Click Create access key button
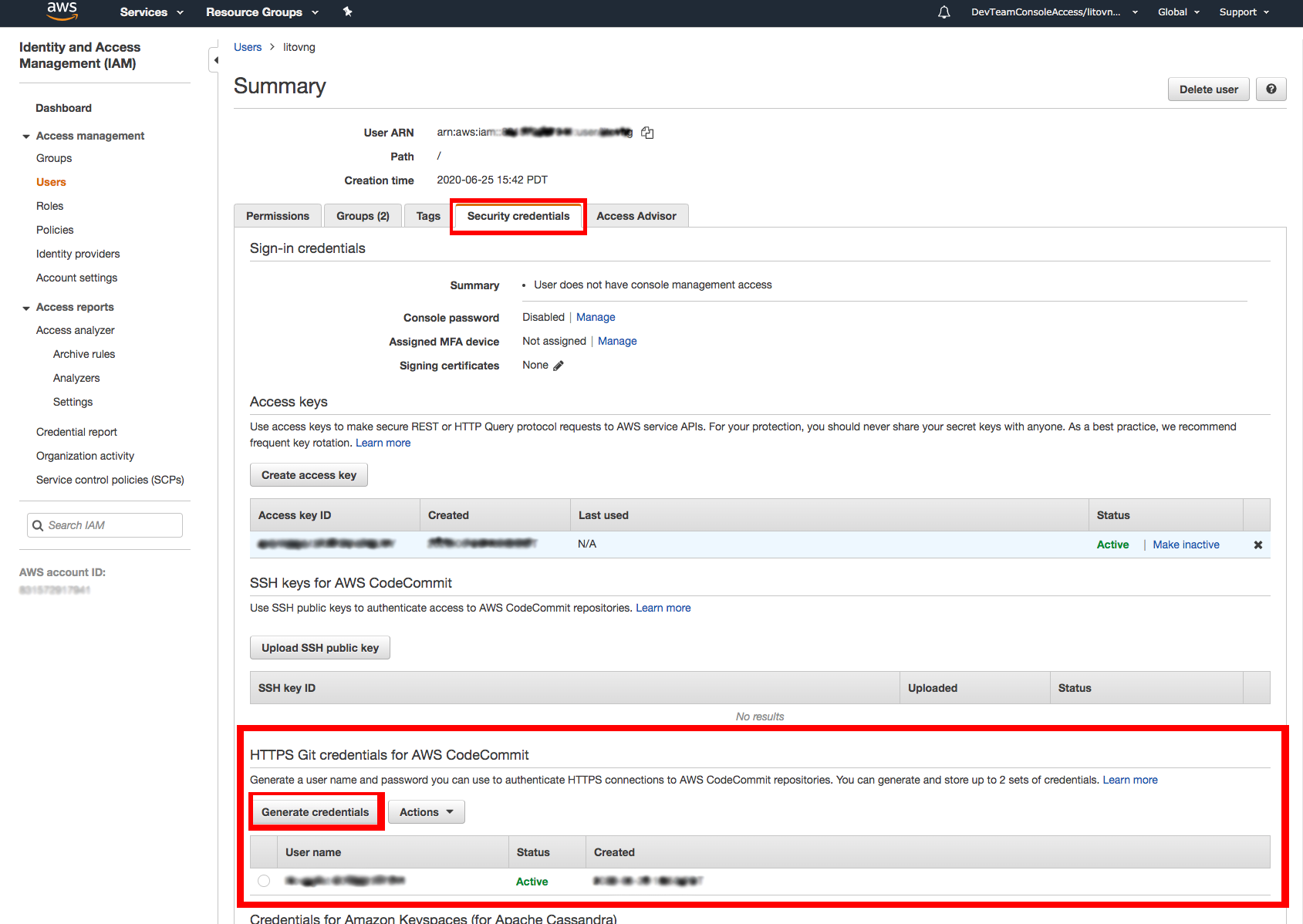 pos(309,475)
